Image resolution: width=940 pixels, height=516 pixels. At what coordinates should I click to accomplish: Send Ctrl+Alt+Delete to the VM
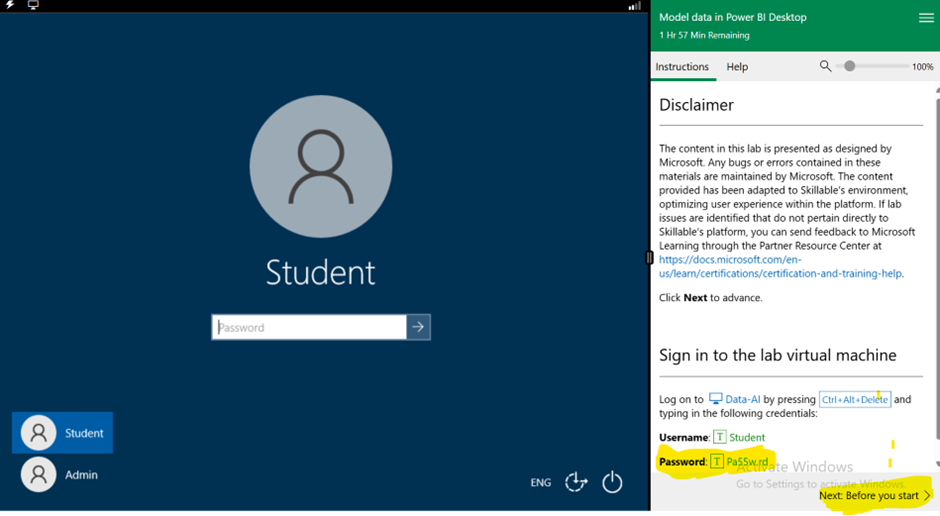click(x=855, y=399)
